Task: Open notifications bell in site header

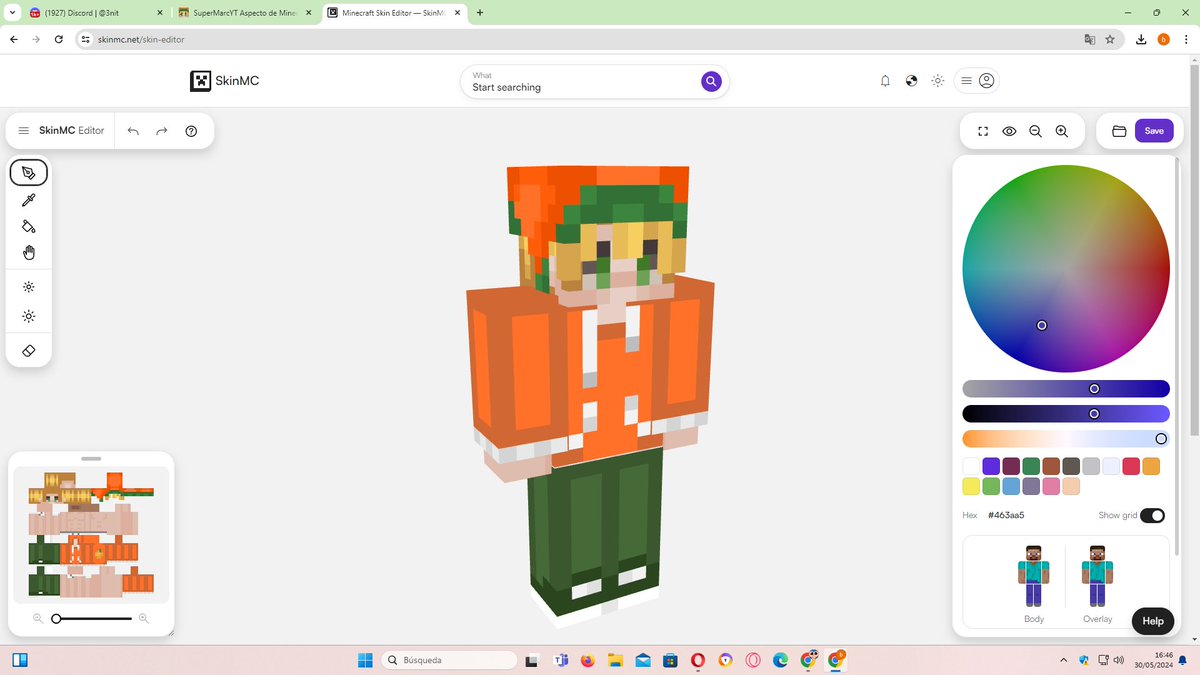Action: pos(885,81)
